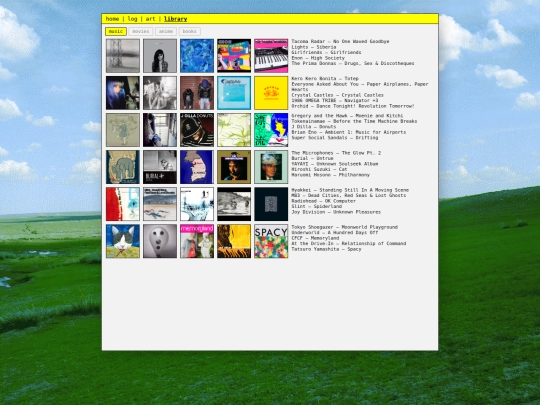Screen dimensions: 540x405
Task: Open Enon High Society album cover
Action: pos(234,55)
